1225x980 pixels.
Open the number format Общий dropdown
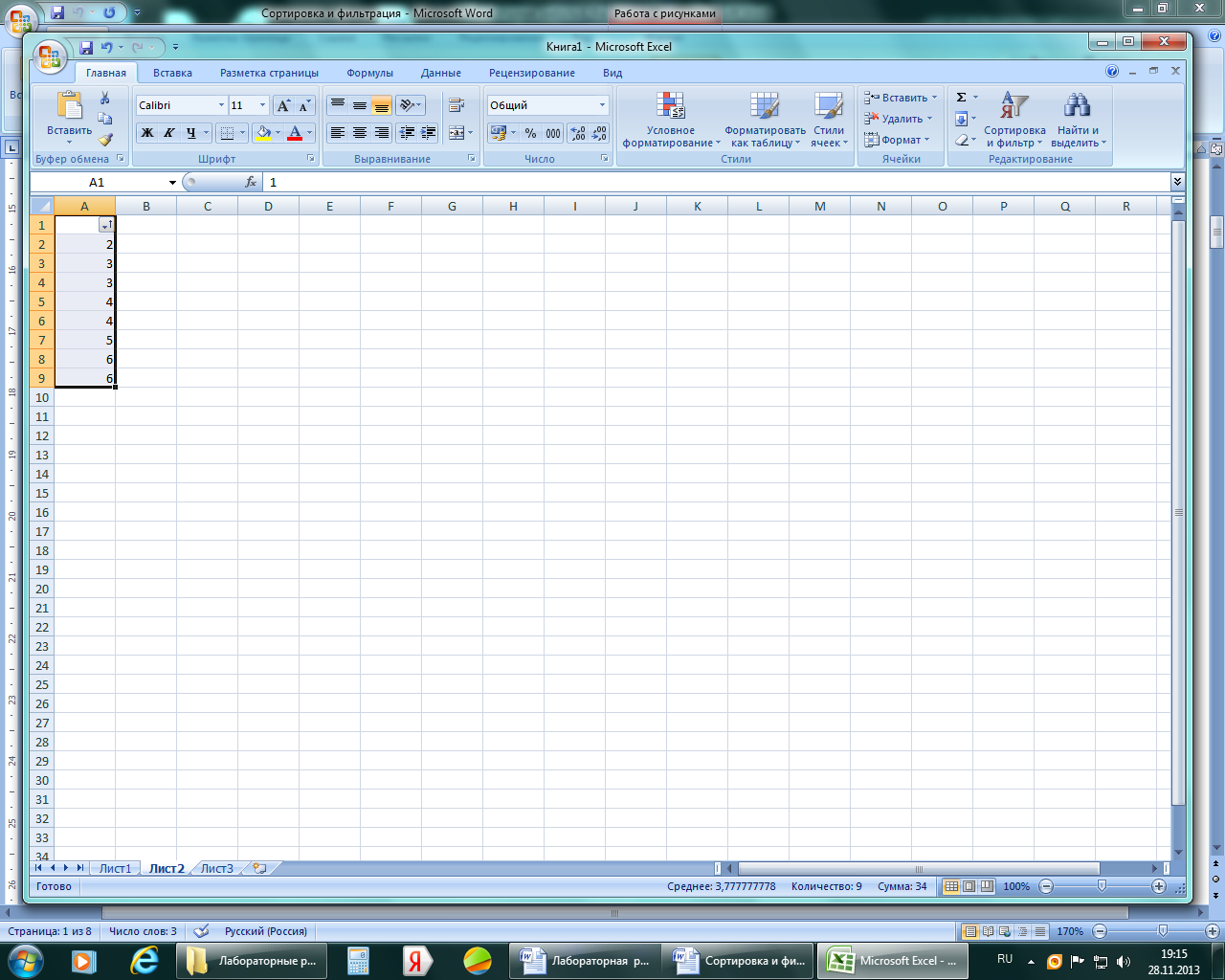pos(602,105)
